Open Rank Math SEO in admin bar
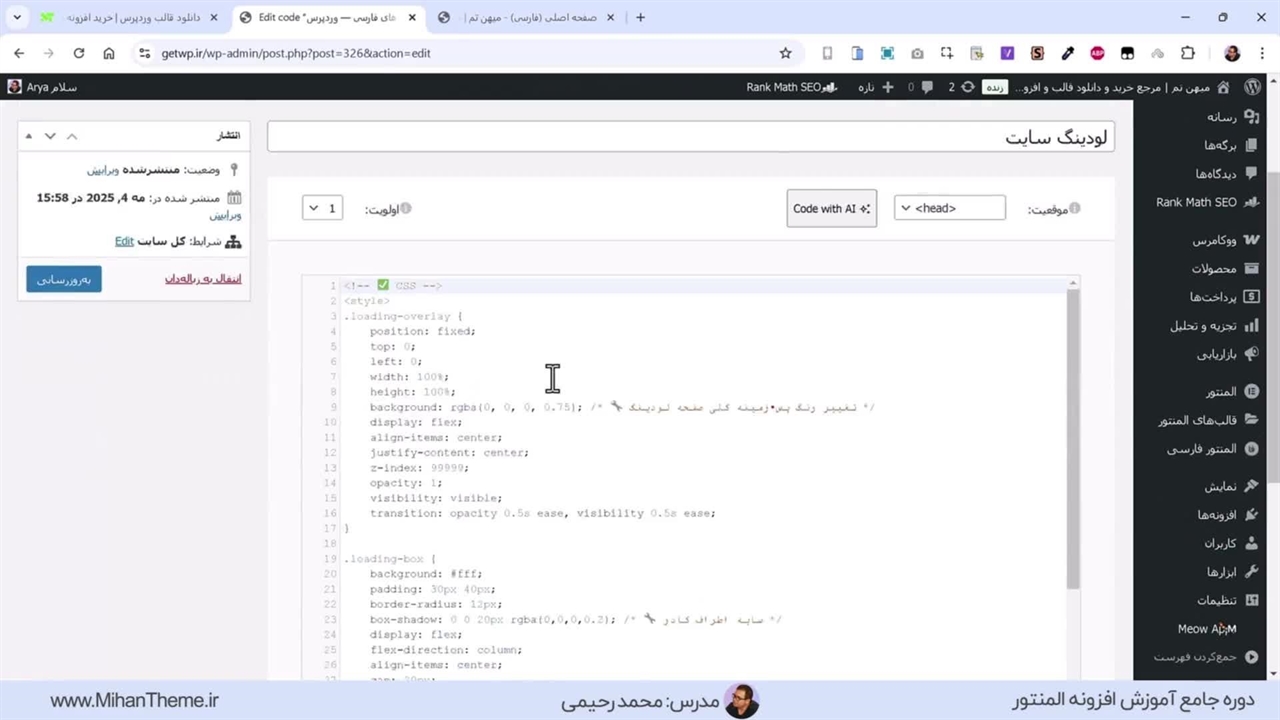The height and width of the screenshot is (720, 1280). point(790,87)
